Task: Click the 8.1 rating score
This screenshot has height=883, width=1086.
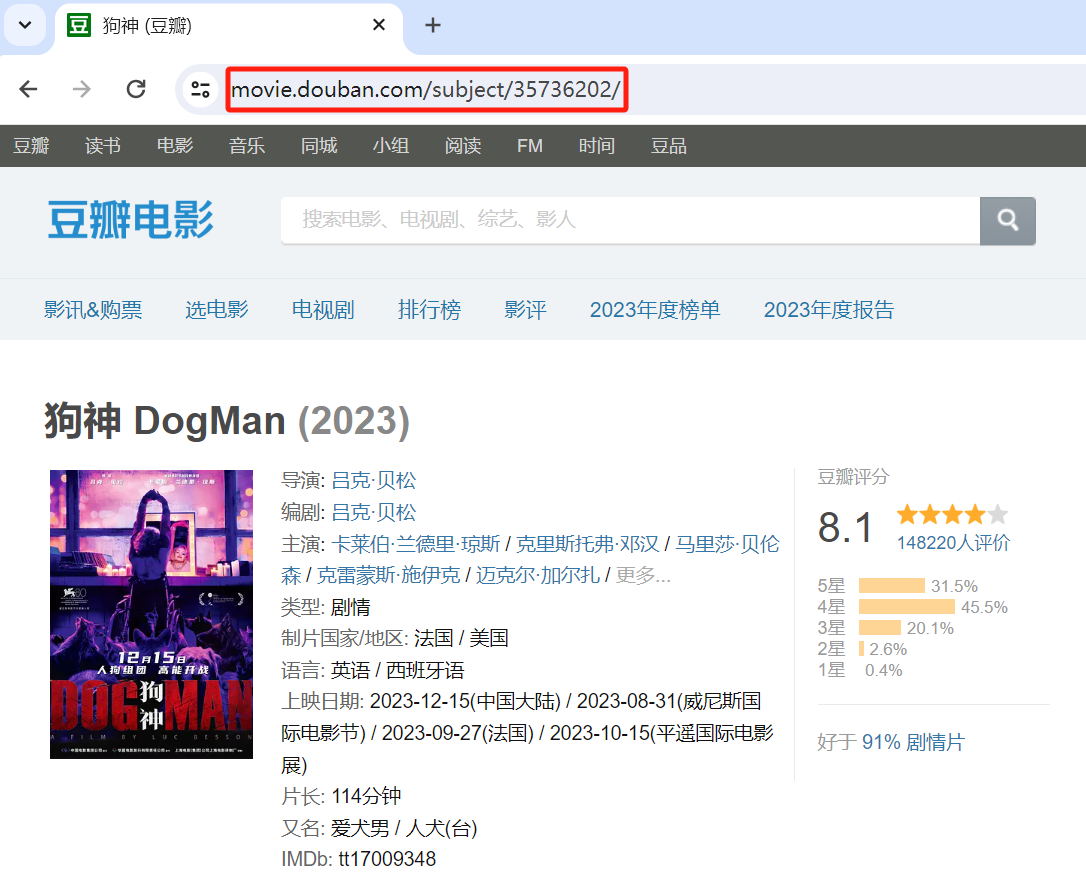Action: point(845,527)
